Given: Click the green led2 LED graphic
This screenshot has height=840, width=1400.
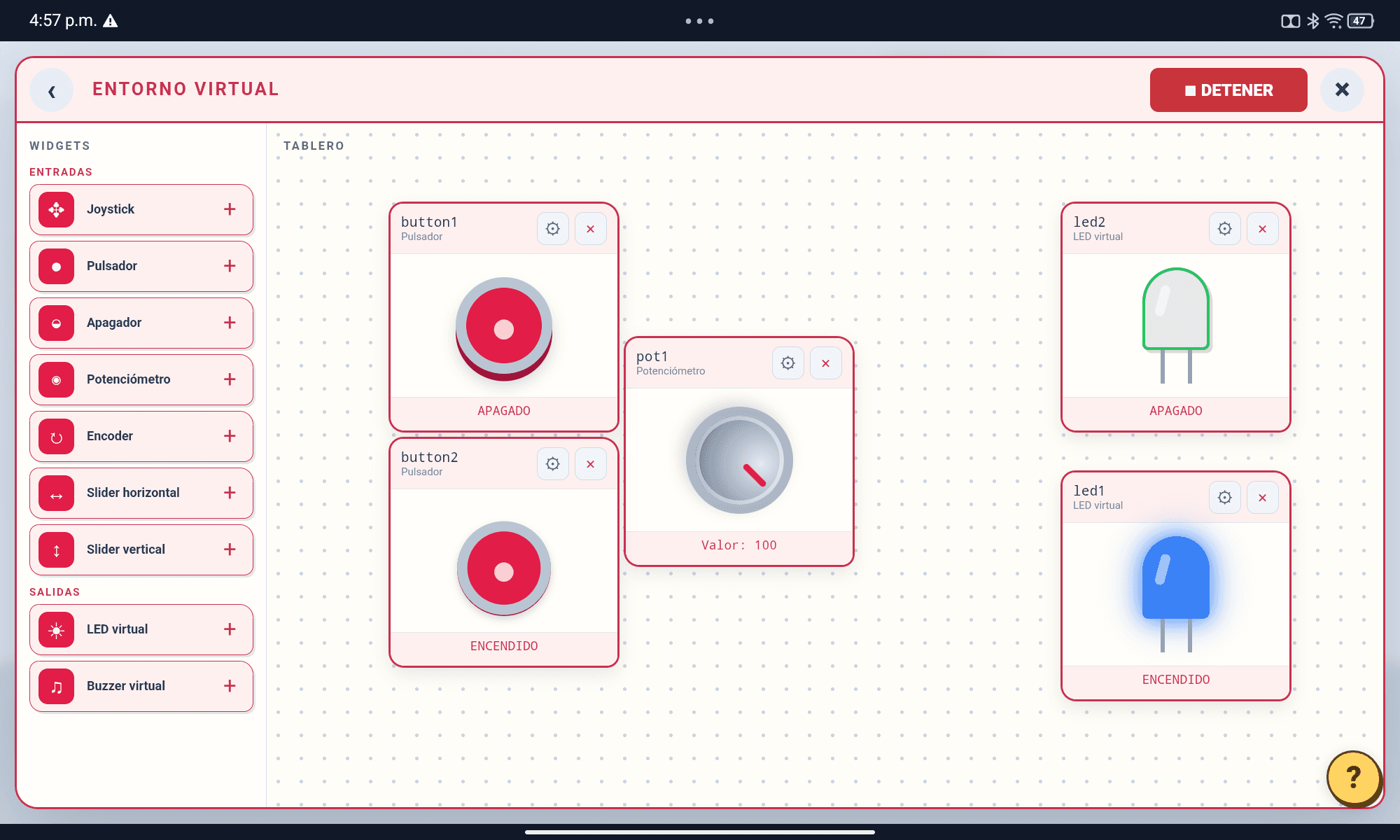Looking at the screenshot, I should click(x=1176, y=325).
